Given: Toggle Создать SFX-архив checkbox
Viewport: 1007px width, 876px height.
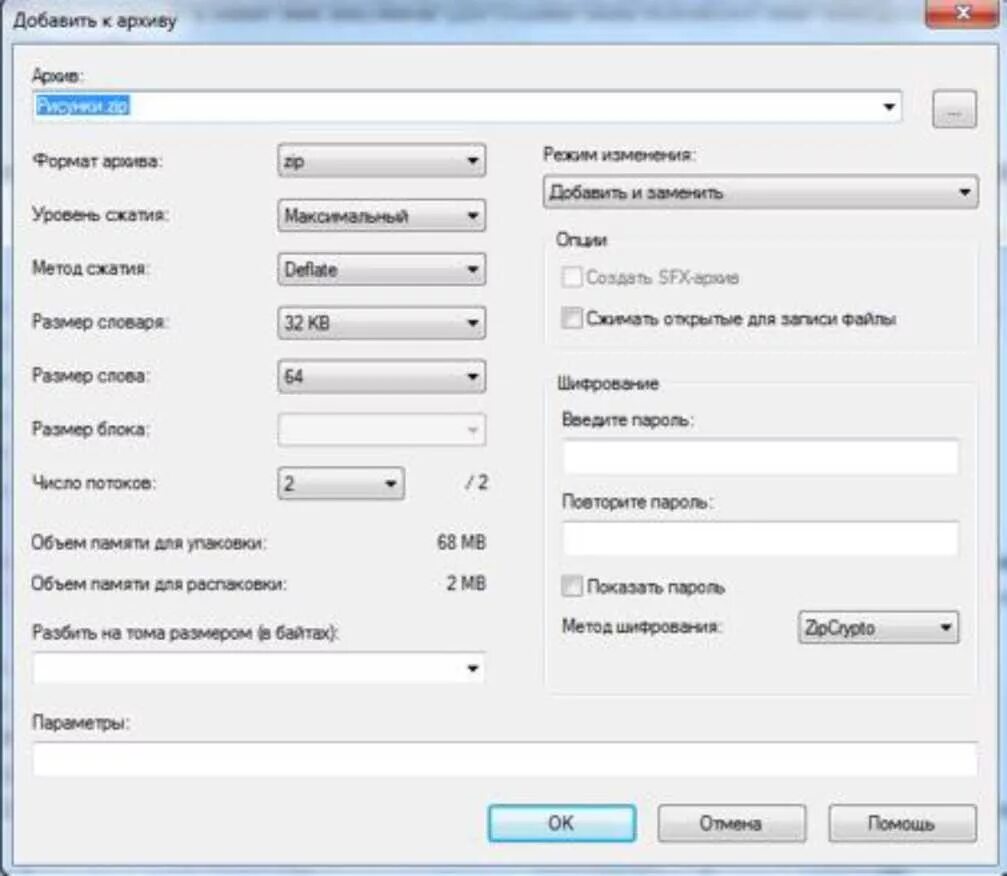Looking at the screenshot, I should [x=571, y=277].
